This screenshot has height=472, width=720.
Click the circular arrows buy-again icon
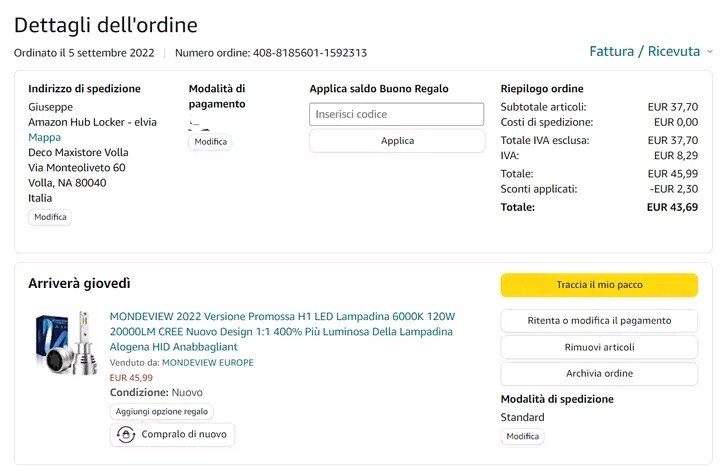tap(127, 434)
